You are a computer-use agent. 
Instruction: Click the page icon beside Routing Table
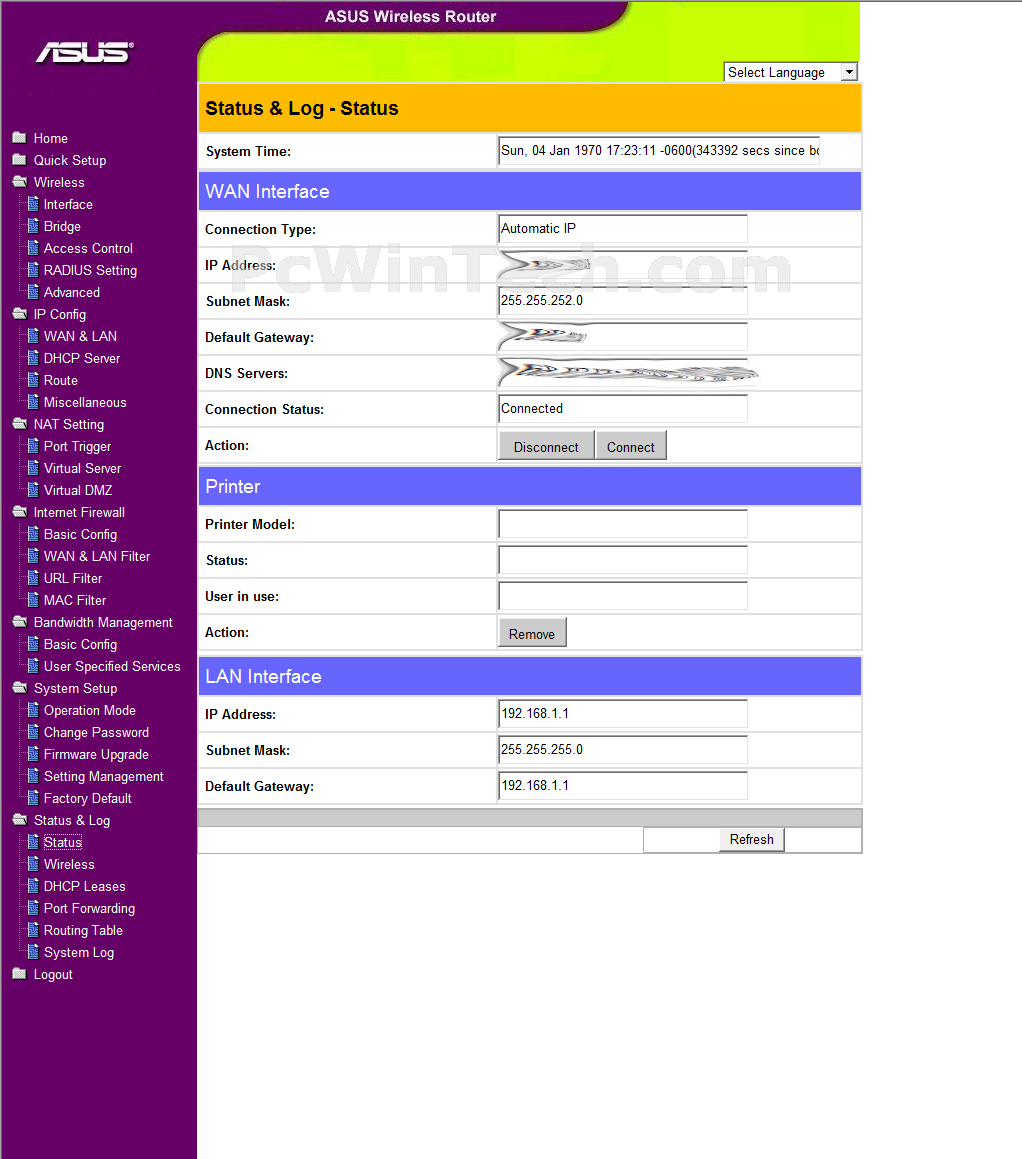(x=33, y=930)
